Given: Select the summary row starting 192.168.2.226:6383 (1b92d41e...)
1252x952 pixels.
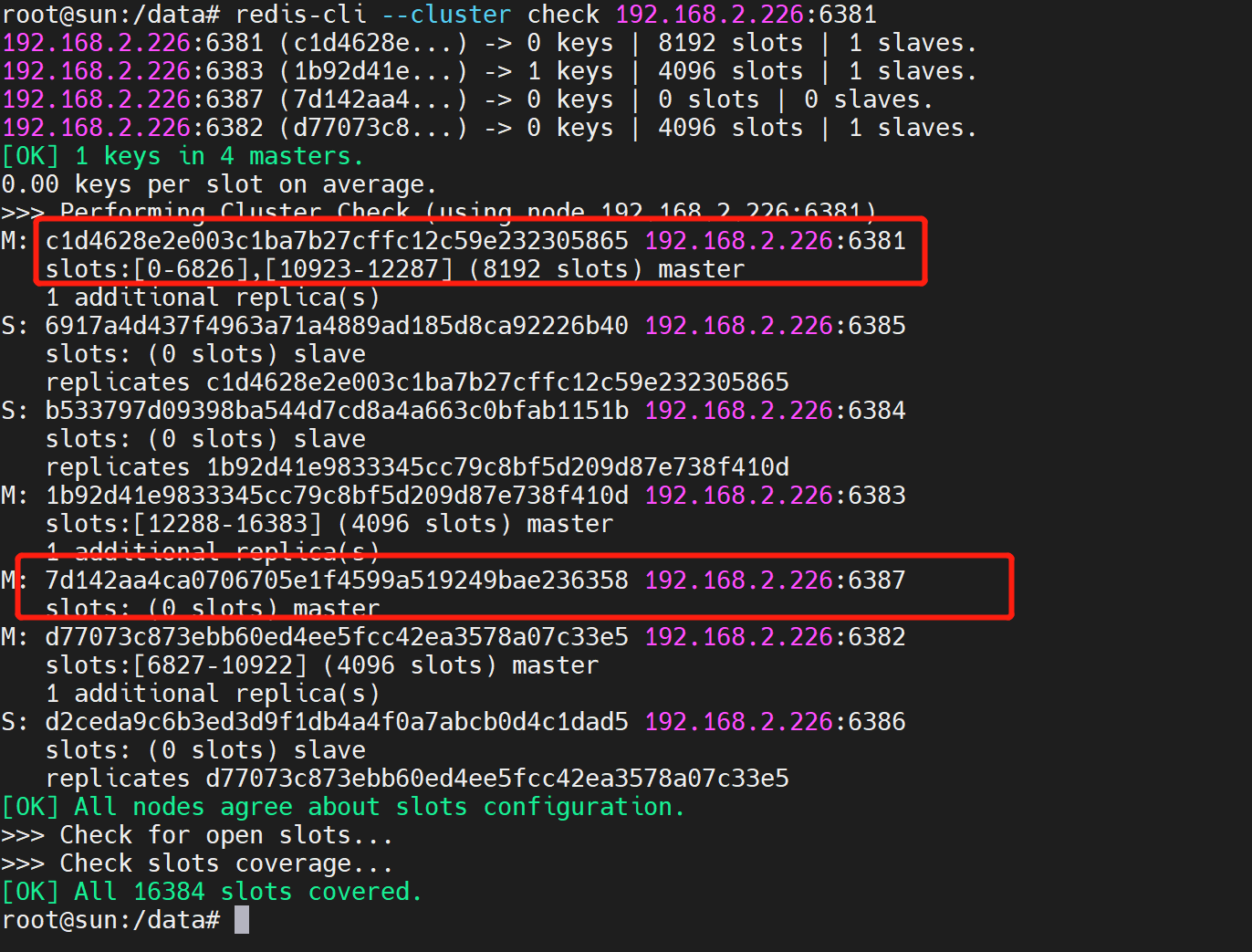Looking at the screenshot, I should [489, 71].
